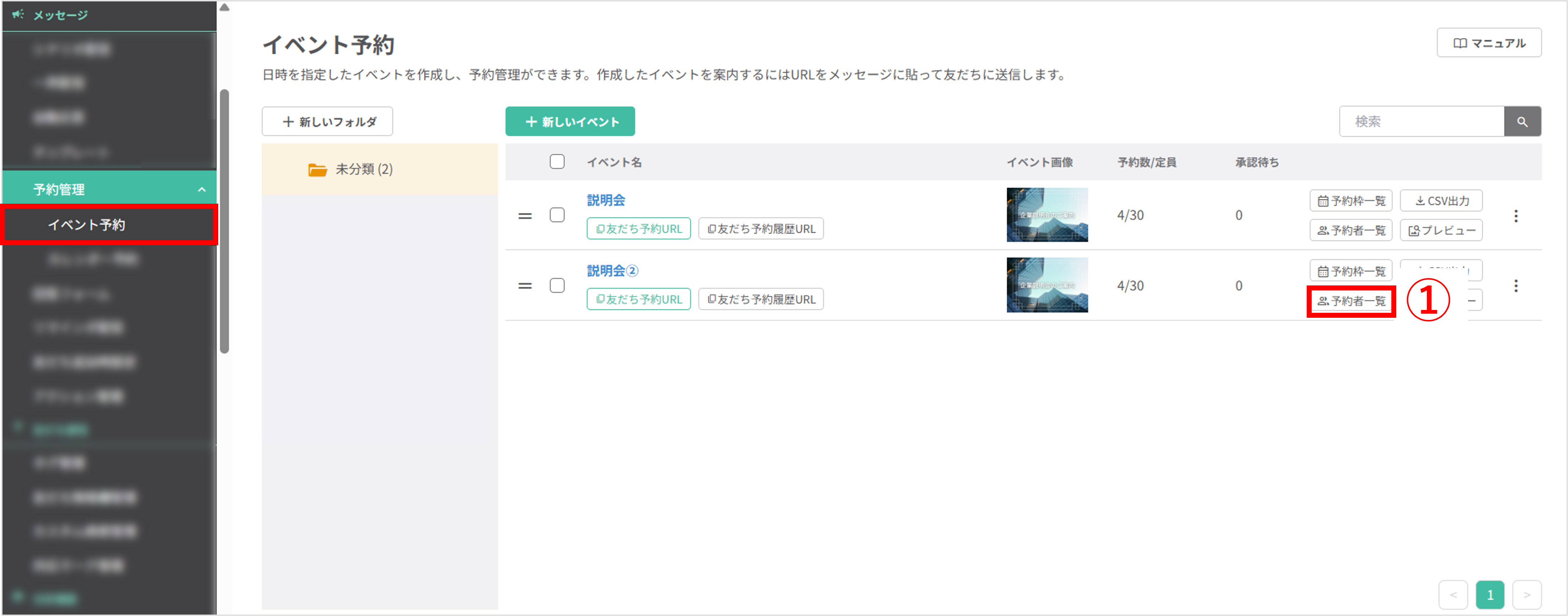Copy 友だち予約履歴URL for 説明会
This screenshot has width=1568, height=616.
pos(761,229)
